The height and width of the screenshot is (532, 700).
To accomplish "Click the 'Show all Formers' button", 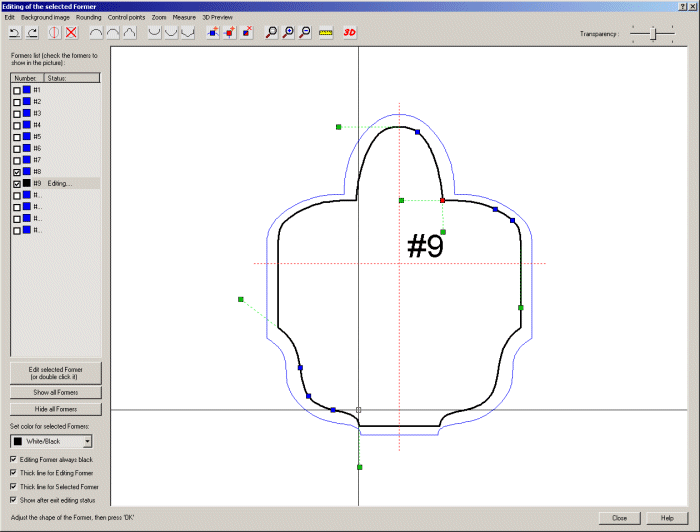I will [x=55, y=392].
